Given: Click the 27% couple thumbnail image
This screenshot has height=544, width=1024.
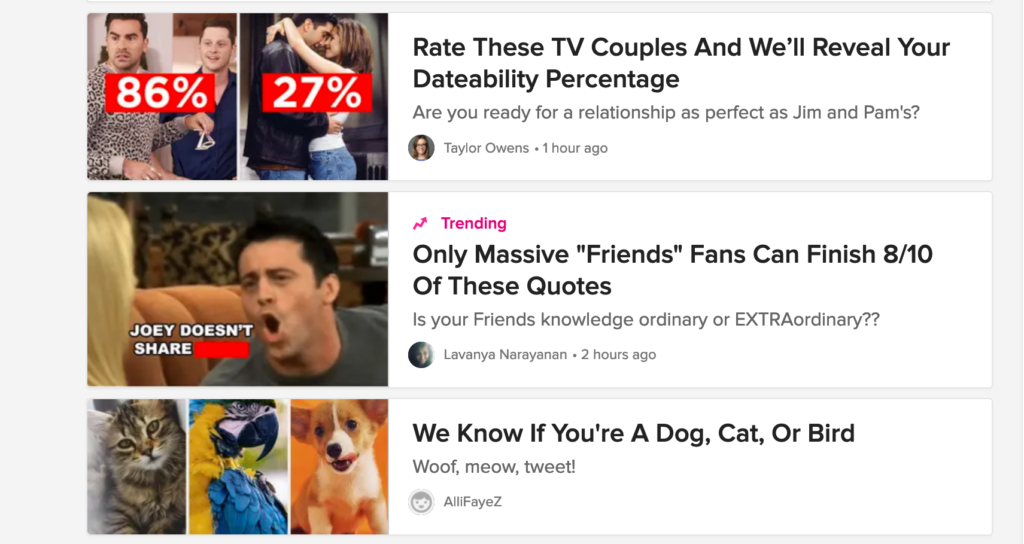Looking at the screenshot, I should pos(314,96).
